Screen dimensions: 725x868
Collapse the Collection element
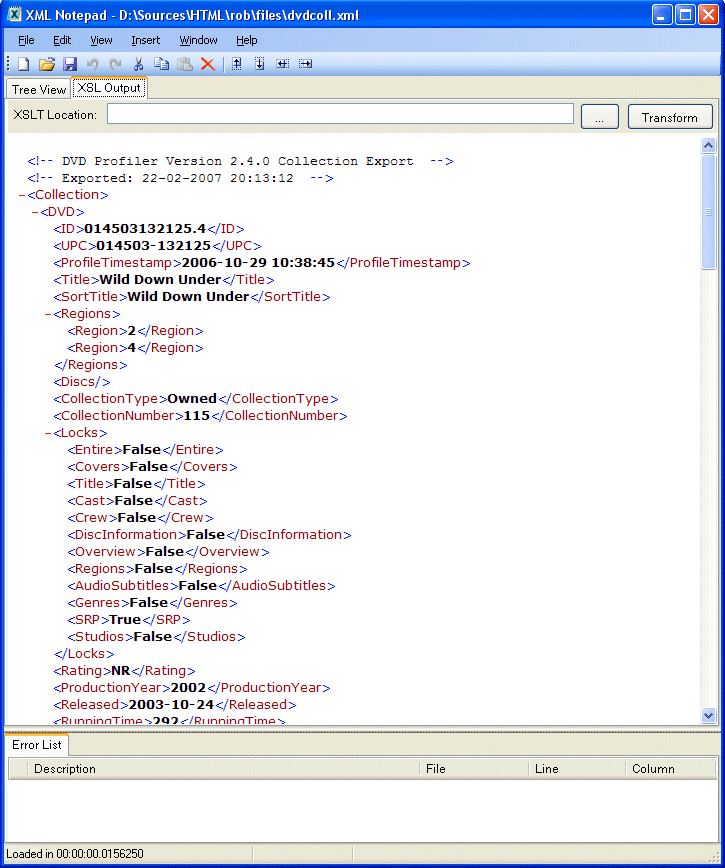[22, 195]
